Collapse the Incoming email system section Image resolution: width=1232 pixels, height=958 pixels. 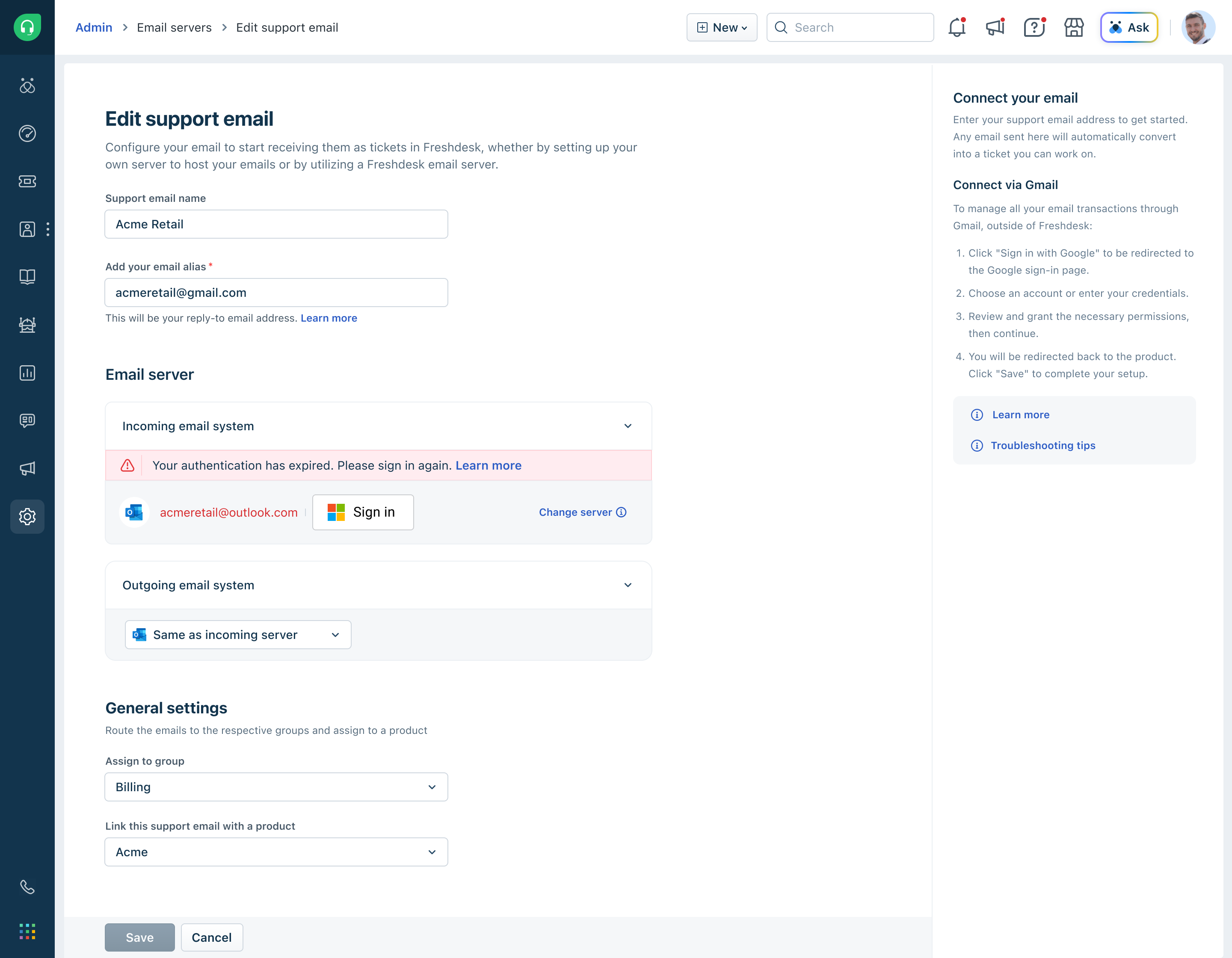pyautogui.click(x=628, y=426)
